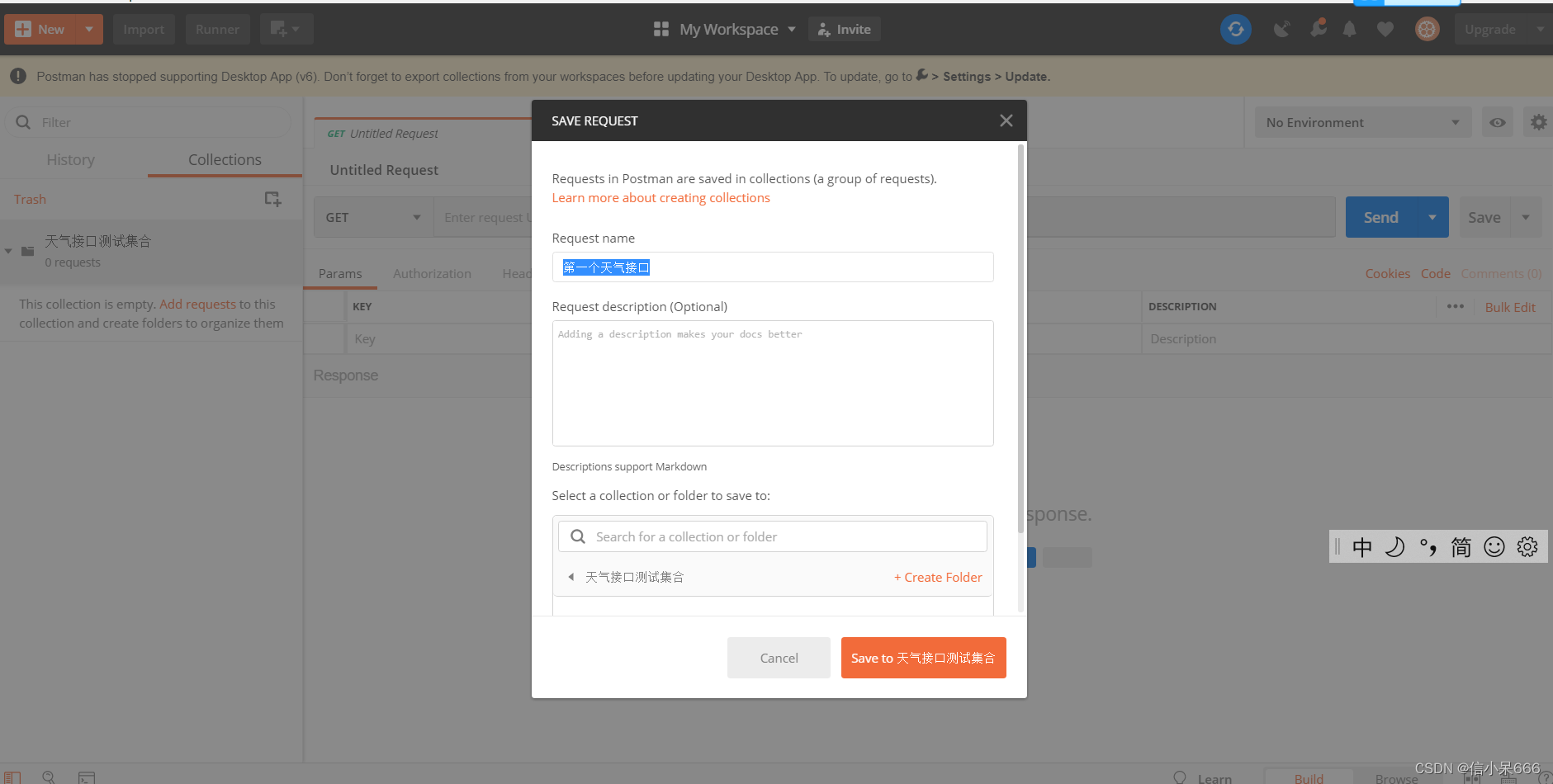Click the Save button in request bar
Viewport: 1553px width, 784px height.
tap(1484, 217)
